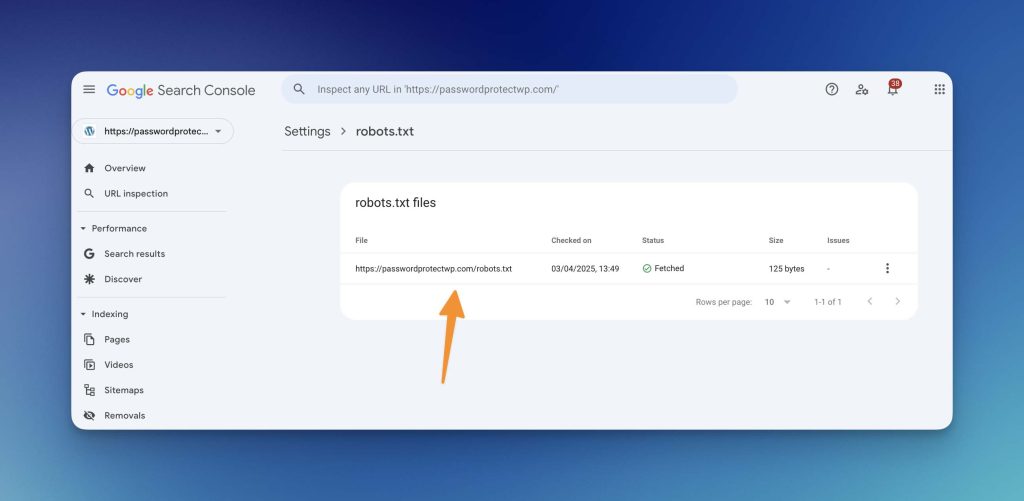
Task: Click the 'Status' column header
Action: (x=653, y=240)
